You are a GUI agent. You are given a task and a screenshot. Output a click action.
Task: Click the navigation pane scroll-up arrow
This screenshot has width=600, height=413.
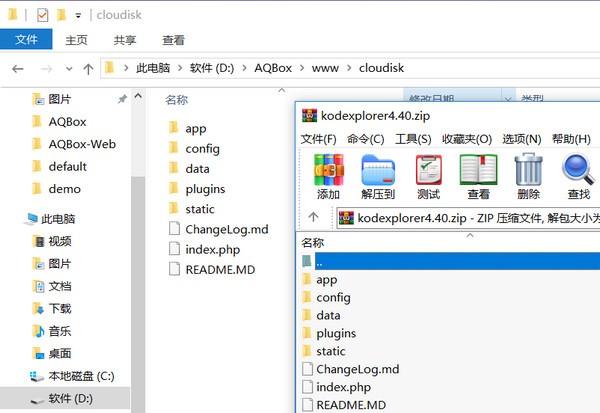pos(138,96)
